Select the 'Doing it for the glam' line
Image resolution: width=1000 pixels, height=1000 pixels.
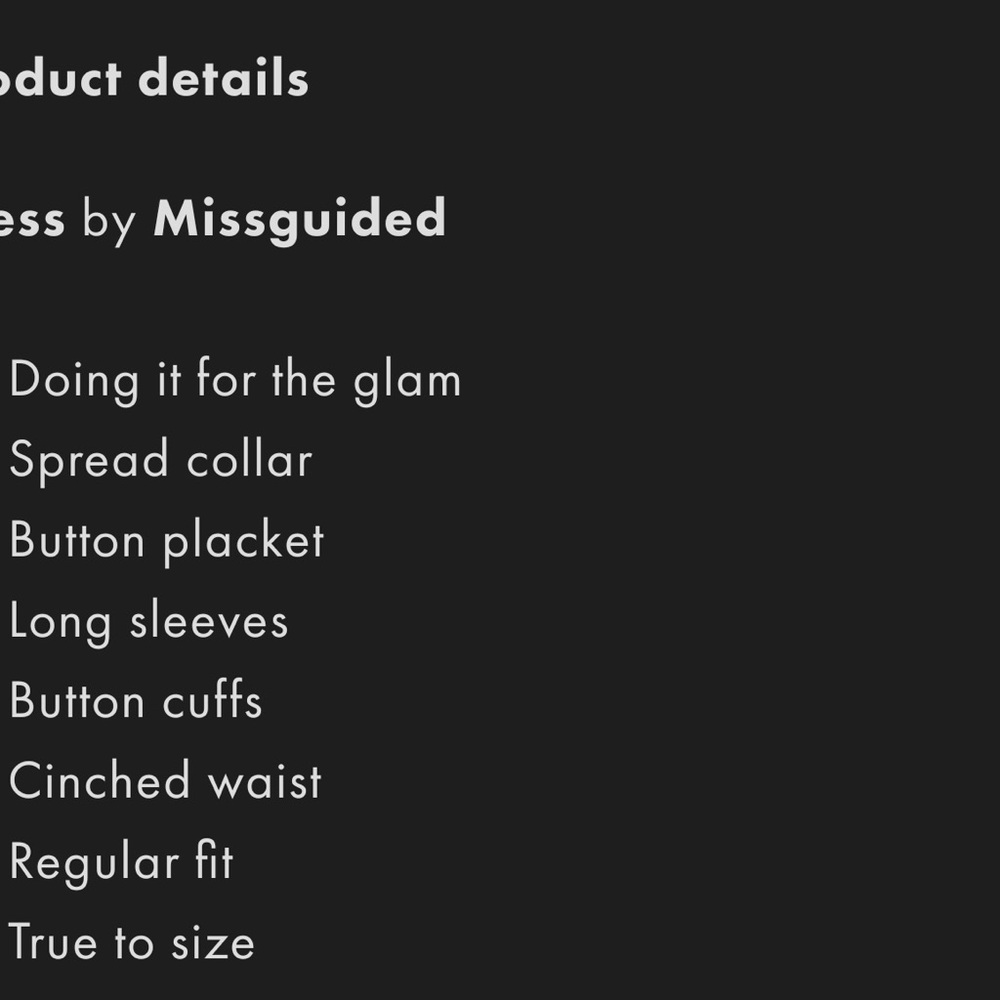[x=235, y=381]
